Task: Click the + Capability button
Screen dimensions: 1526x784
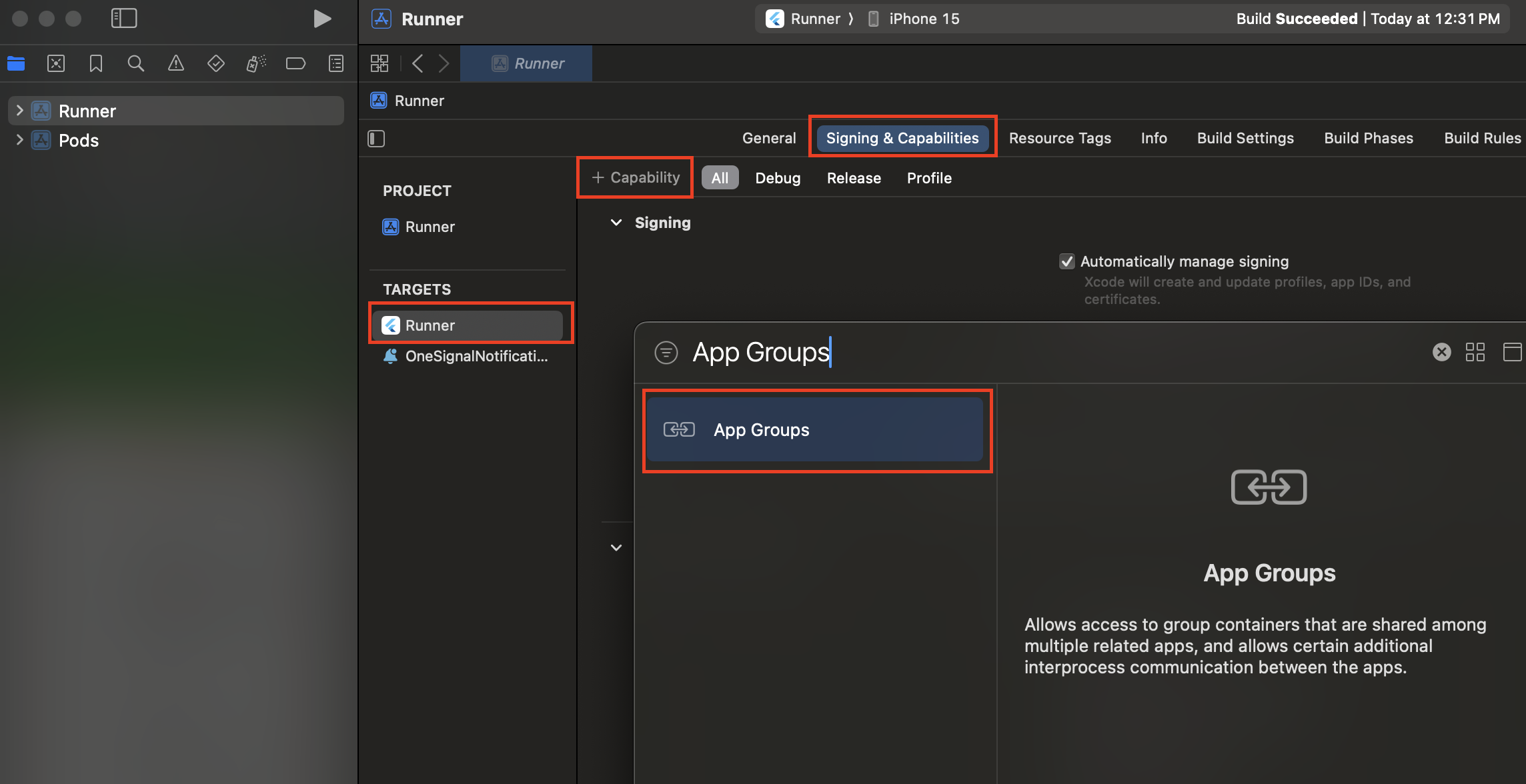Action: pos(636,177)
